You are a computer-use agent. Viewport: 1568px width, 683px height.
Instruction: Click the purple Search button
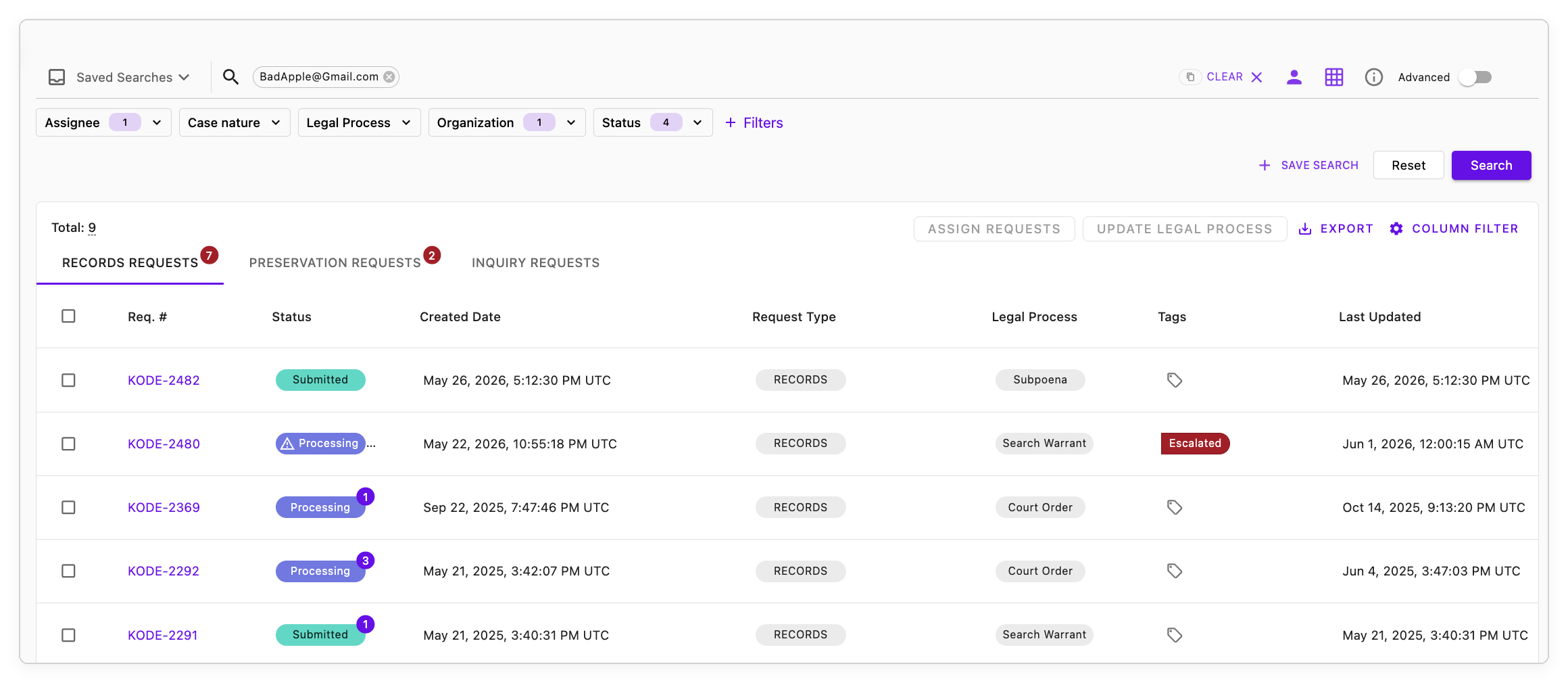click(1491, 165)
